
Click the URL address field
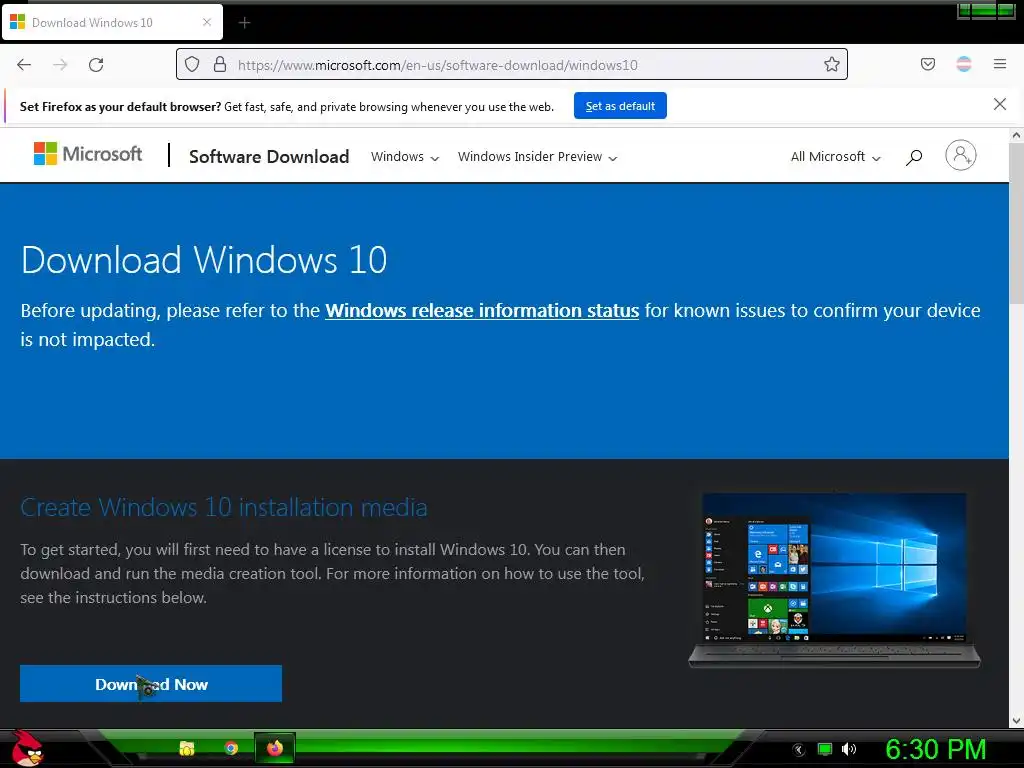coord(511,64)
